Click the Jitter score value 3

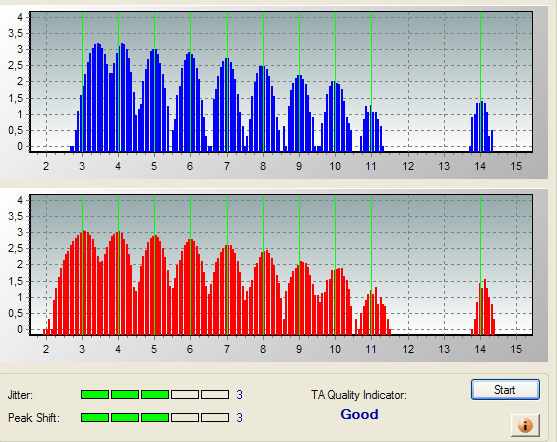coord(239,395)
